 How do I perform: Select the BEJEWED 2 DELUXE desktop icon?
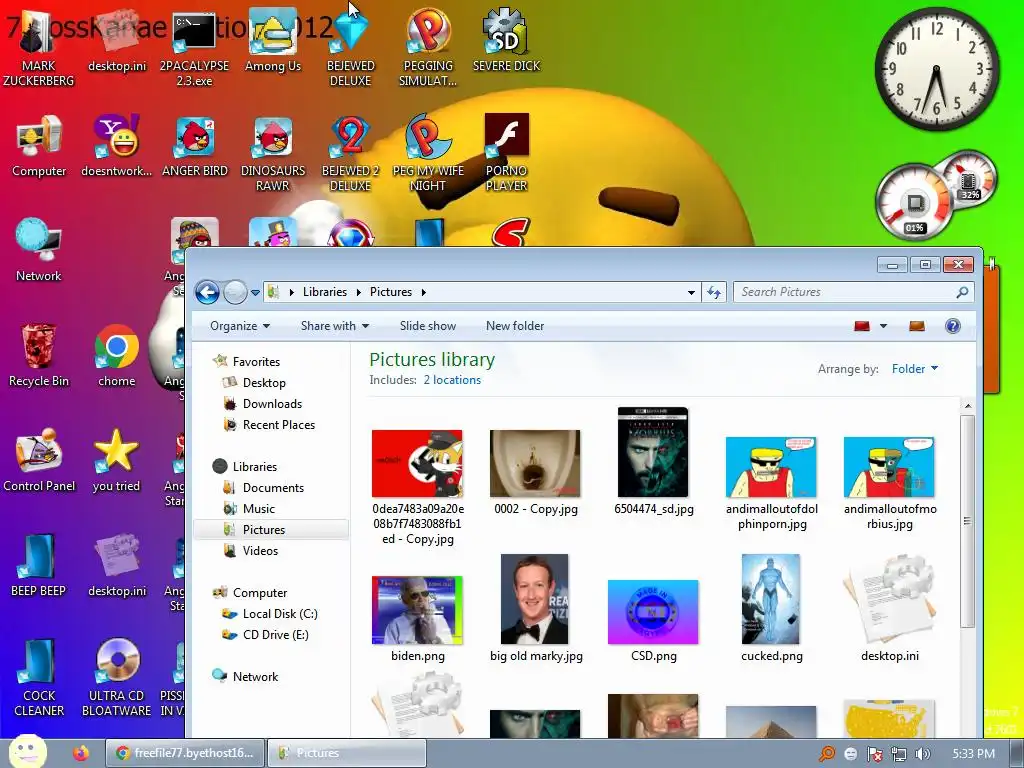pos(351,154)
